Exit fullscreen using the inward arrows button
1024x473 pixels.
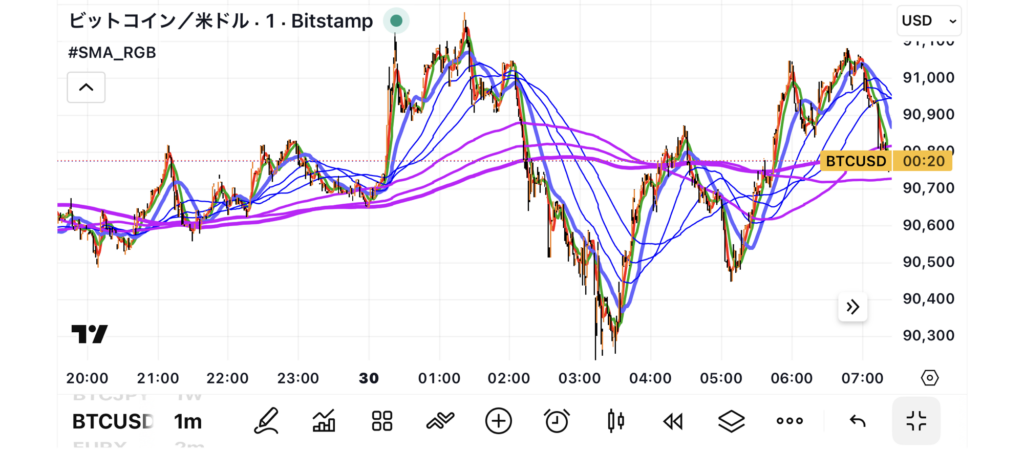(915, 421)
